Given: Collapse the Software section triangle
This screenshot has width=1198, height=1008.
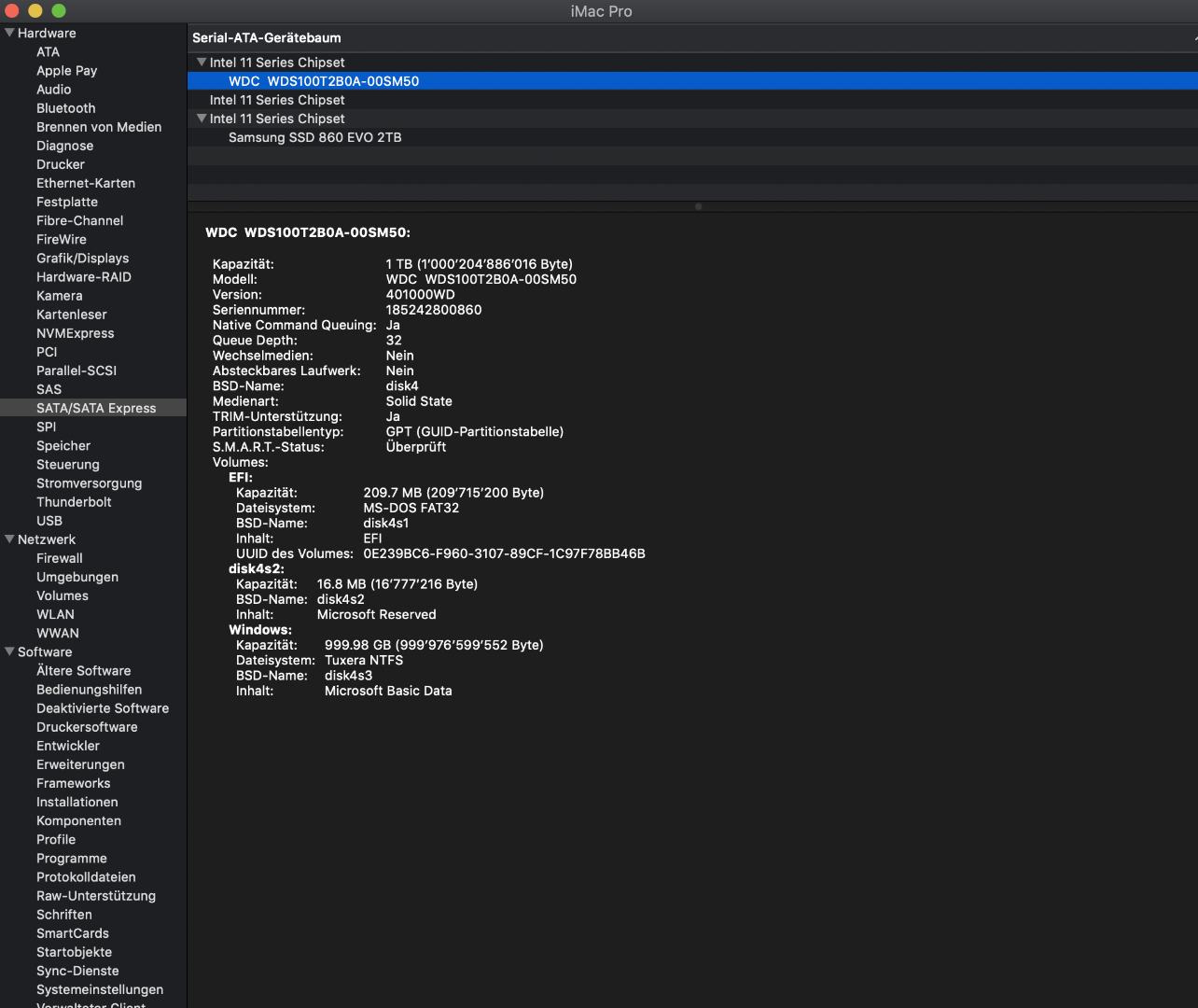Looking at the screenshot, I should pos(9,651).
